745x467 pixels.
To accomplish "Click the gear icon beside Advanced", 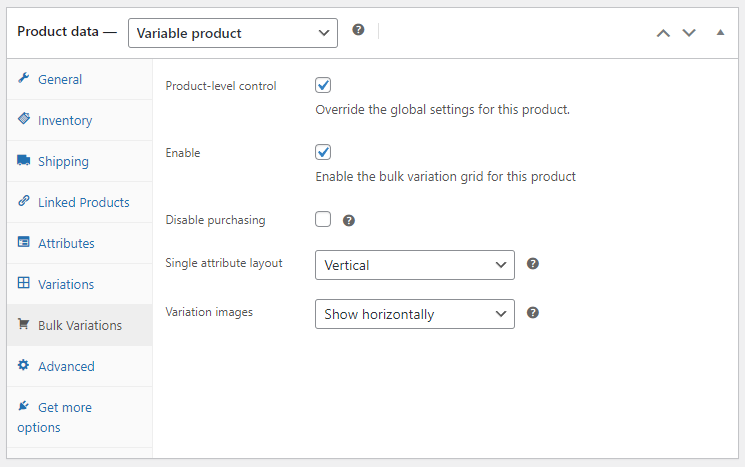I will (x=24, y=365).
